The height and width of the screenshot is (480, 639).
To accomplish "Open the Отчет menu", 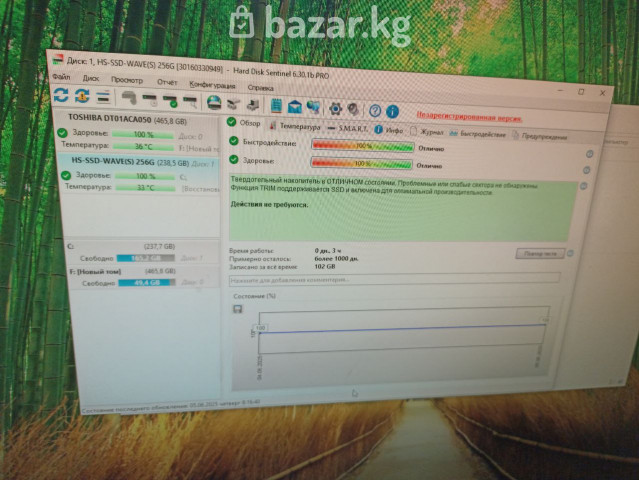I will tap(167, 82).
